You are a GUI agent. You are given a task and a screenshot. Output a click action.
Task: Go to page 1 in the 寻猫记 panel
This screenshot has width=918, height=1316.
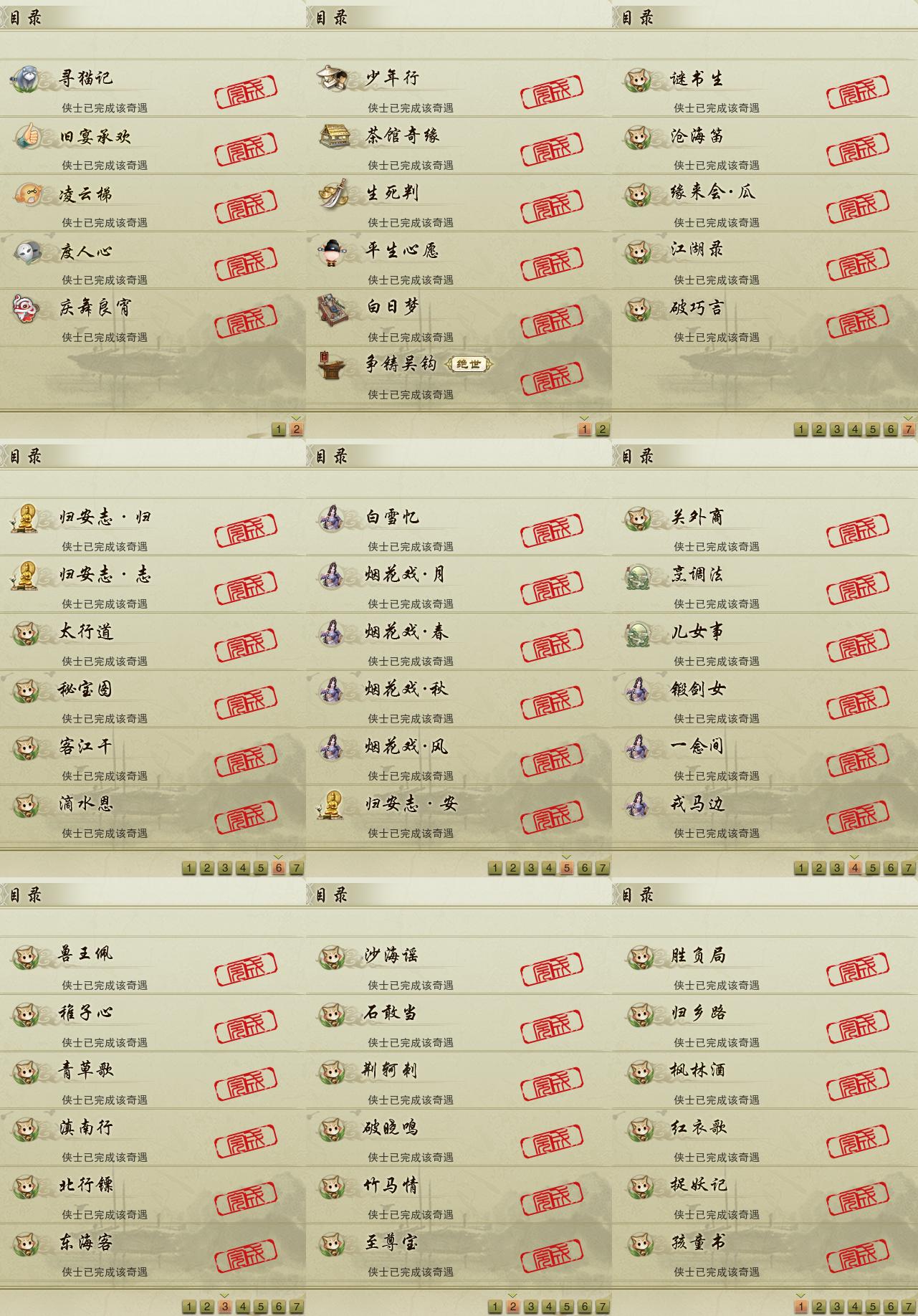tap(279, 429)
